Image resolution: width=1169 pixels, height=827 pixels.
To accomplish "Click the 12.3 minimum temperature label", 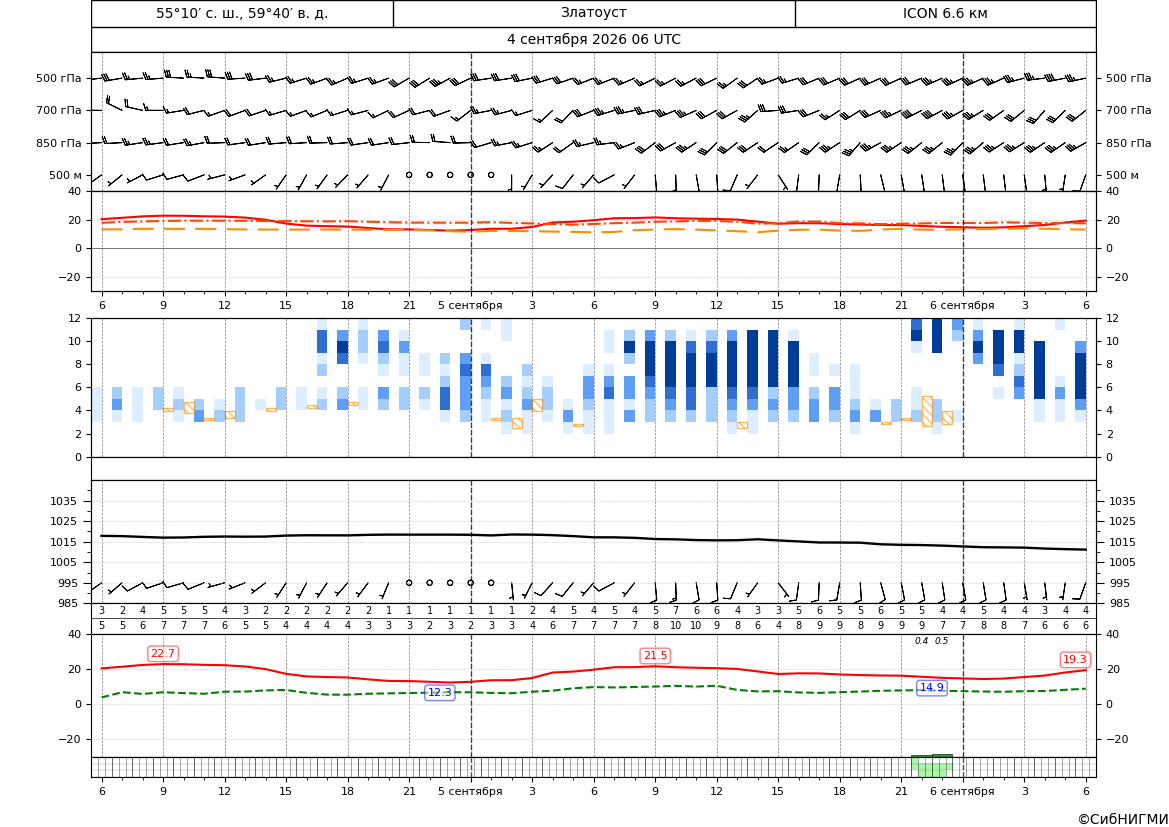I will [x=439, y=692].
